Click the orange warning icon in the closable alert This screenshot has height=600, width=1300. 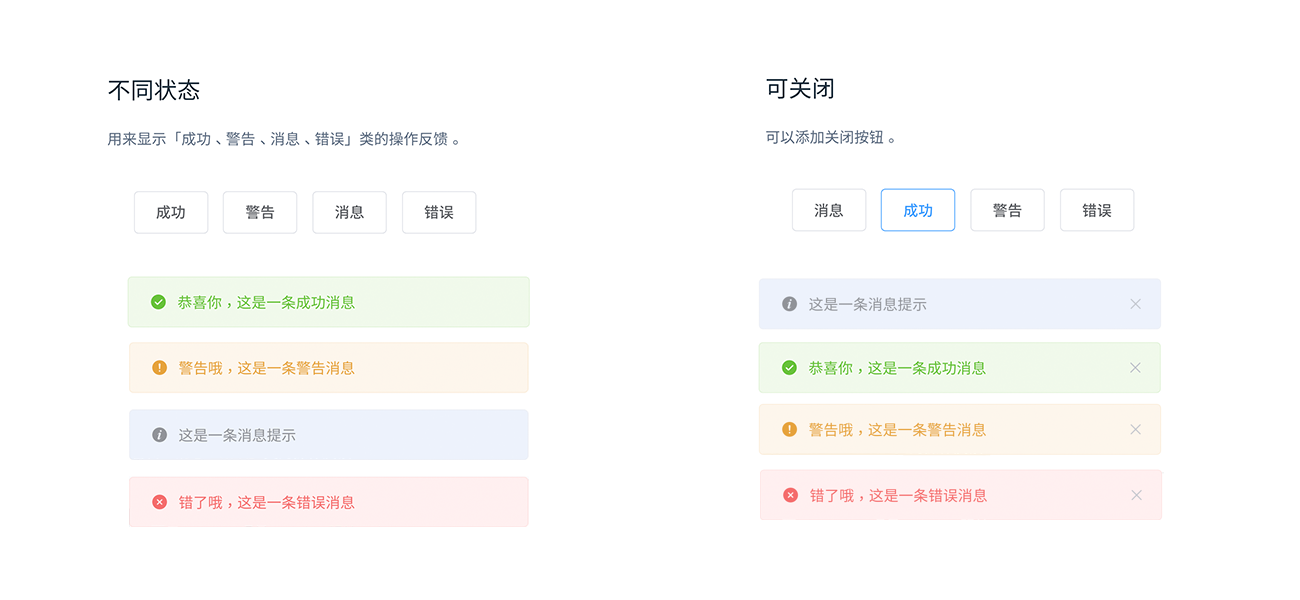pyautogui.click(x=789, y=430)
